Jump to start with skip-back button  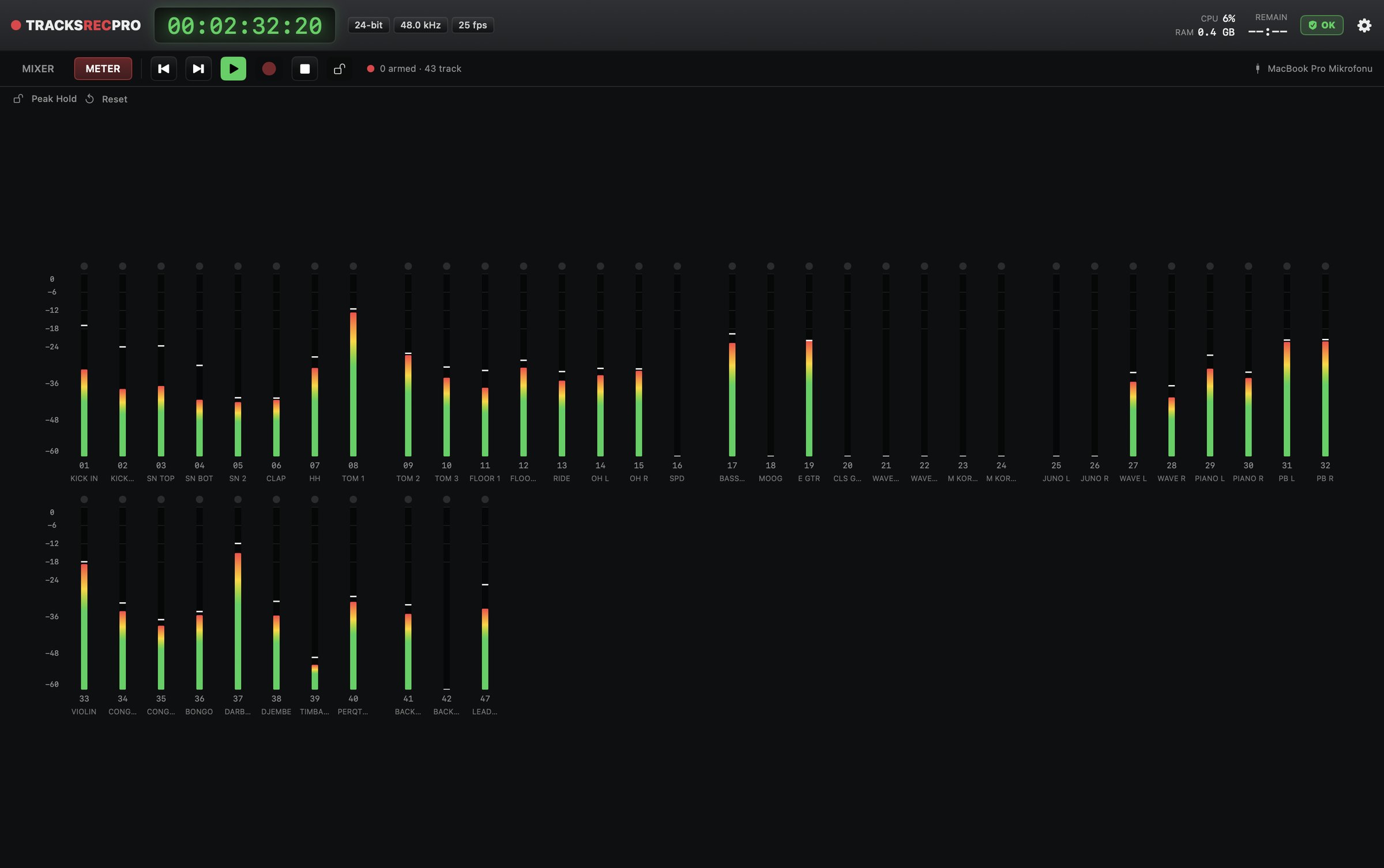click(164, 69)
